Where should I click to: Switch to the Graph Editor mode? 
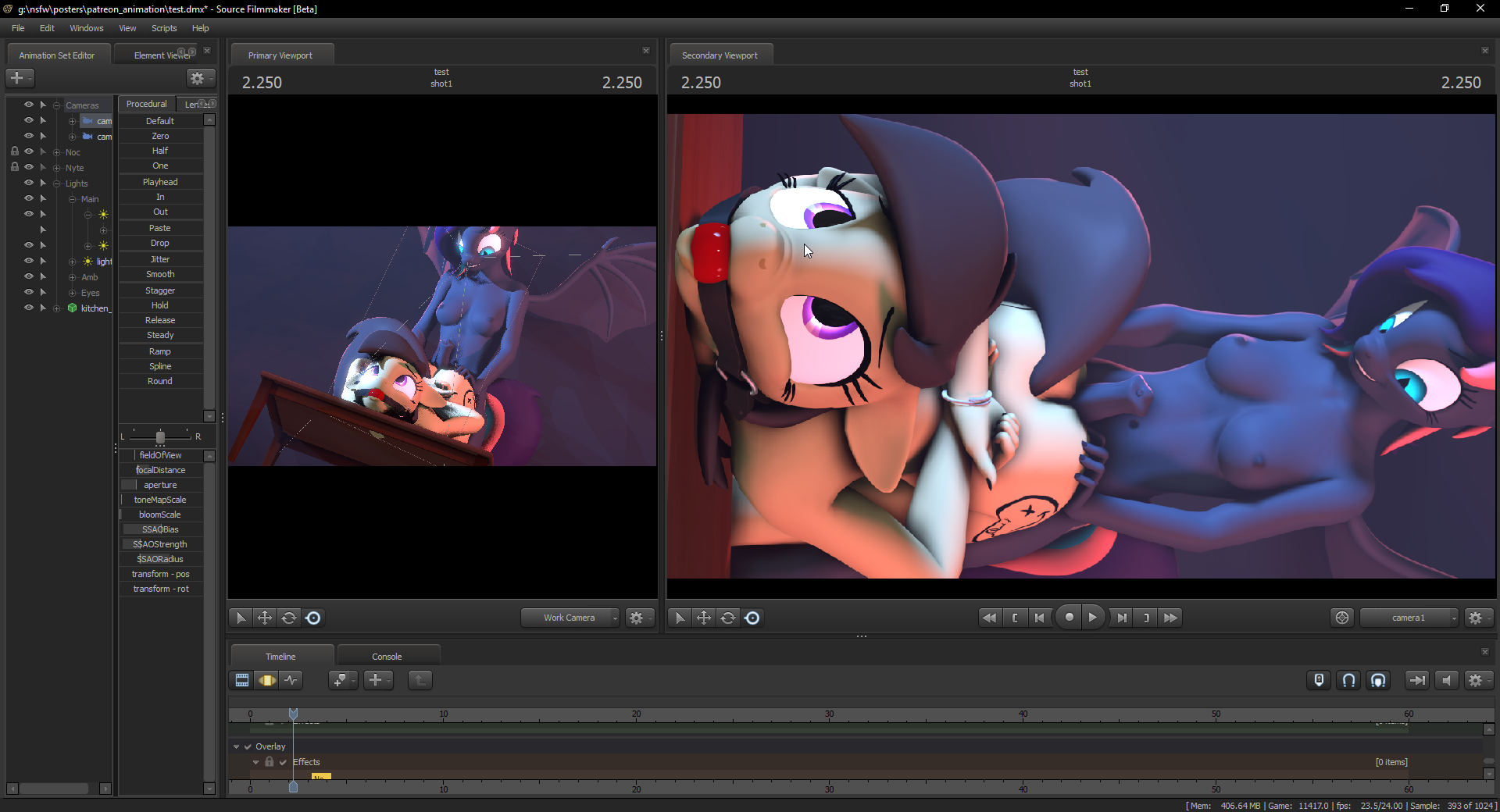tap(291, 680)
